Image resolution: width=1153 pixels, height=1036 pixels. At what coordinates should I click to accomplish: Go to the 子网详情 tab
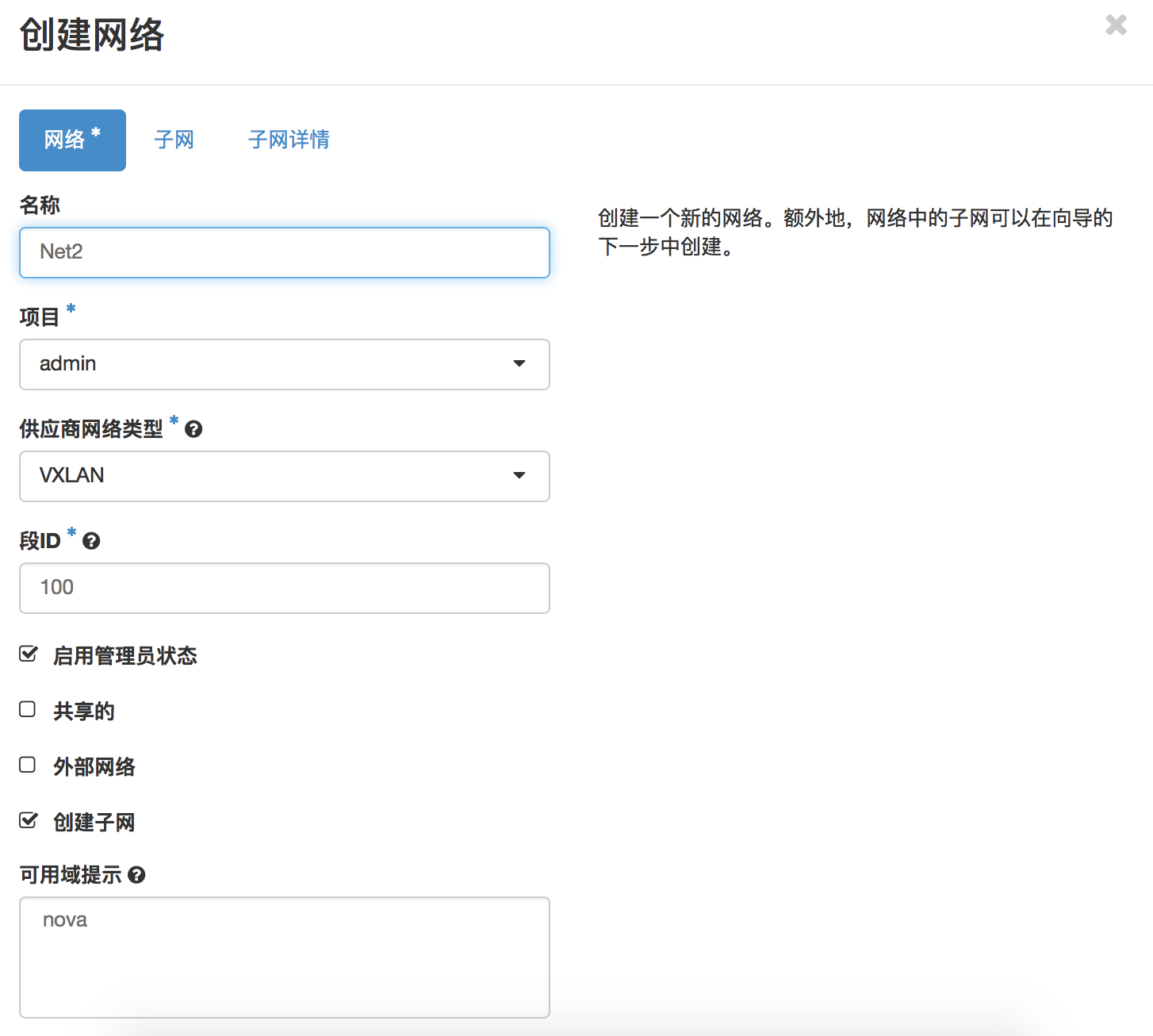pos(289,140)
